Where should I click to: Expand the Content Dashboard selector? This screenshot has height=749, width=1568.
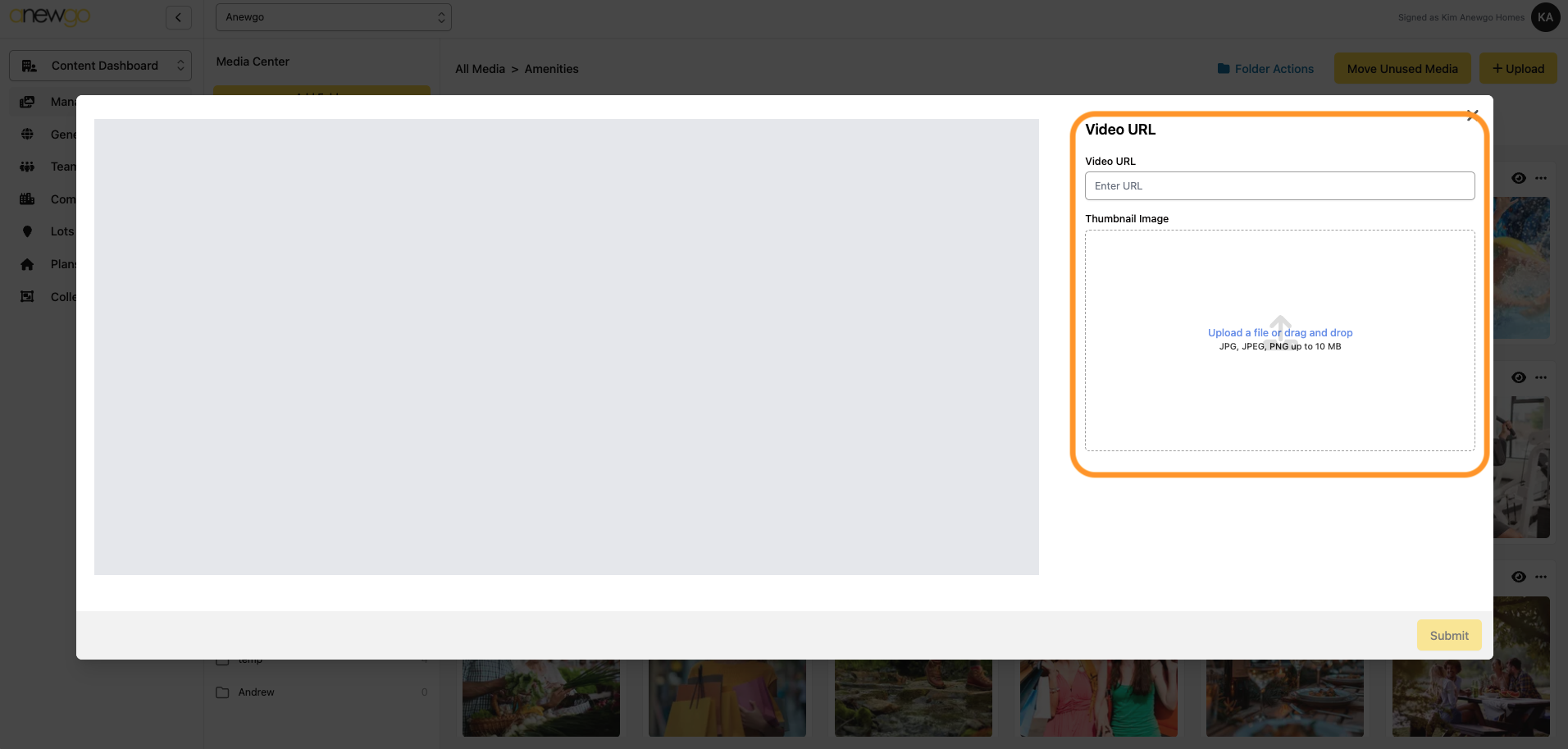100,66
